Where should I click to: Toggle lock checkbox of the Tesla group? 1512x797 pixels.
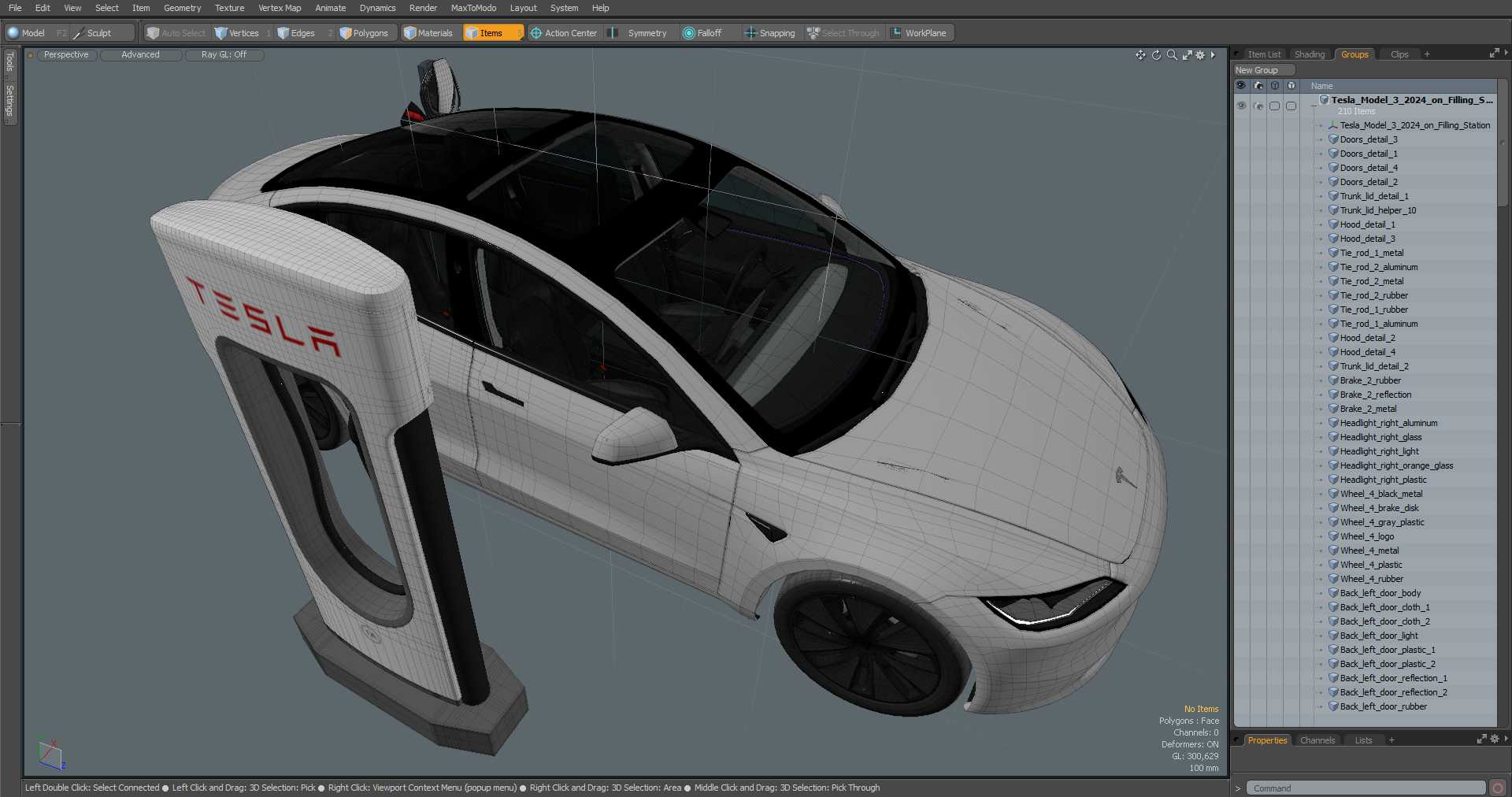click(x=1275, y=106)
